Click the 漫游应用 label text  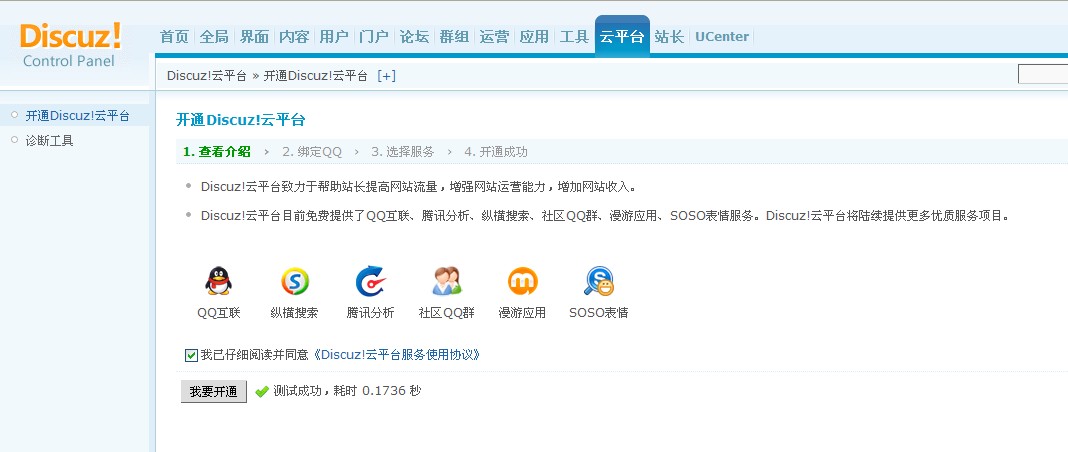pos(522,313)
